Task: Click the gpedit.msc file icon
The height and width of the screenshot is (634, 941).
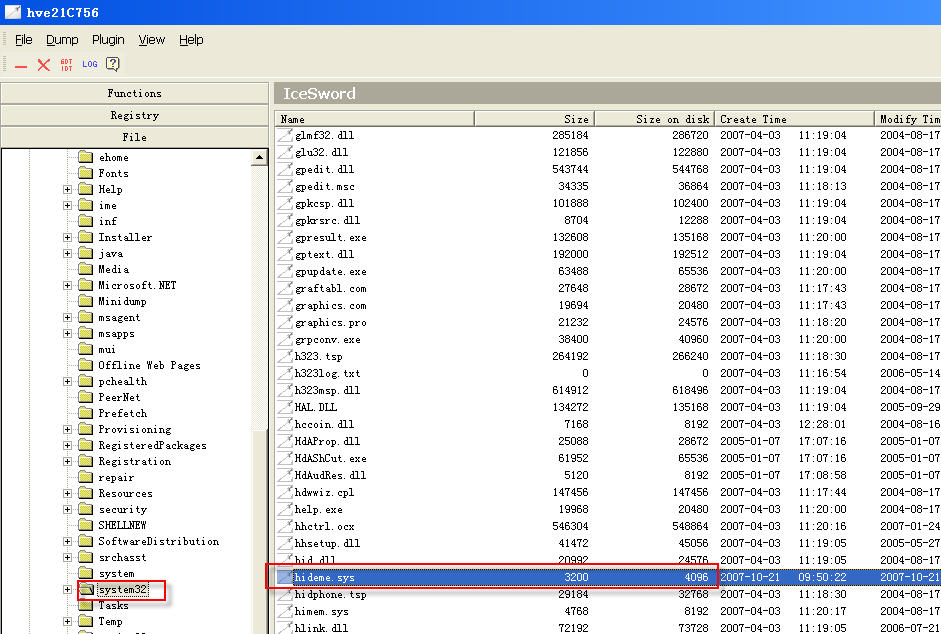Action: pos(285,186)
